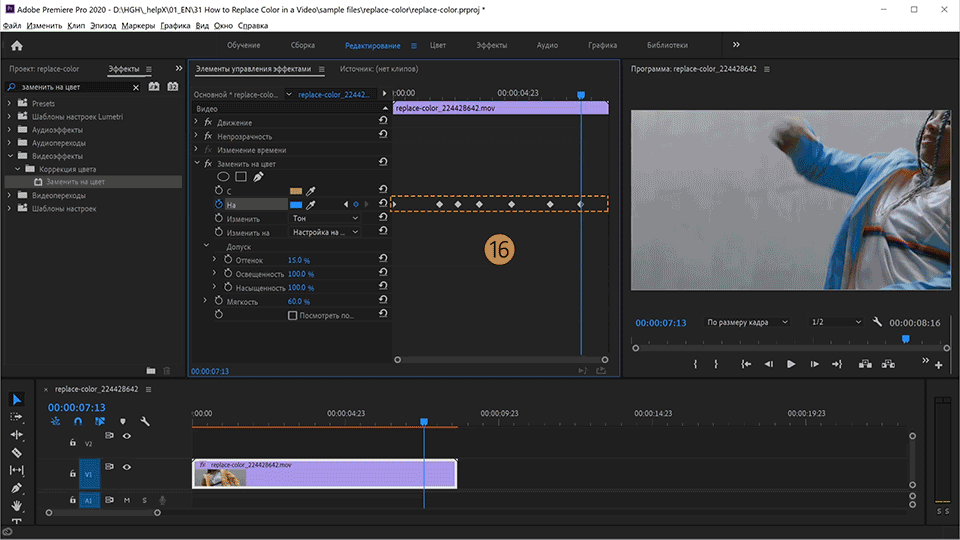Image resolution: width=960 pixels, height=540 pixels.
Task: Expand the Видеопереходы folder
Action: 10,195
